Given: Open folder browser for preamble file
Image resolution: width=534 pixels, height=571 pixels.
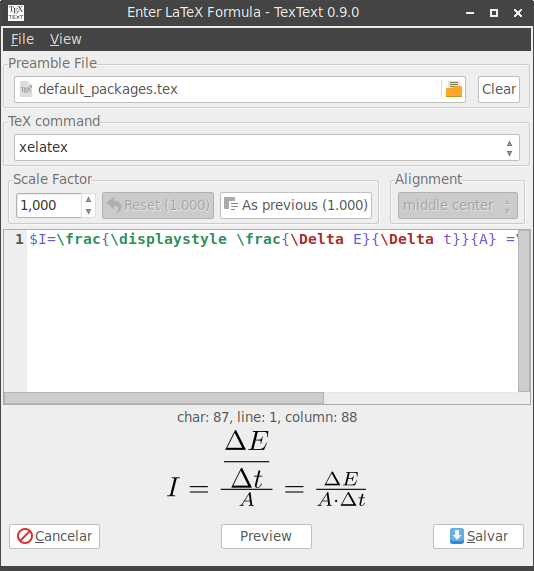Looking at the screenshot, I should pos(453,89).
